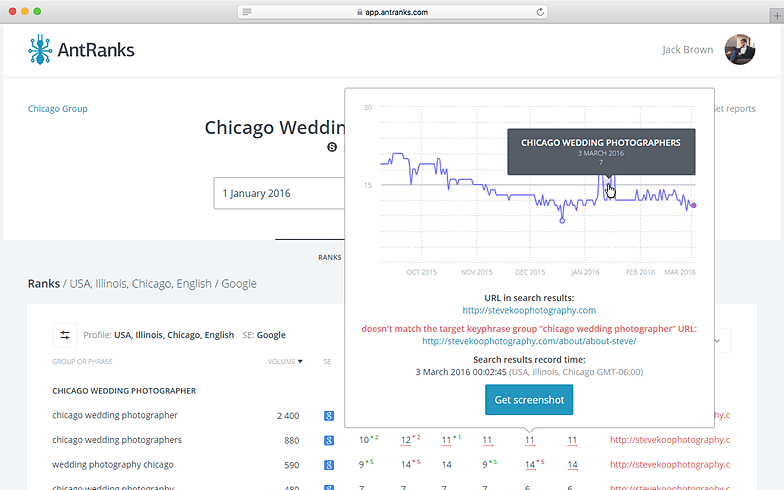This screenshot has height=490, width=784.
Task: Click the AntRanks ant logo icon
Action: (x=41, y=49)
